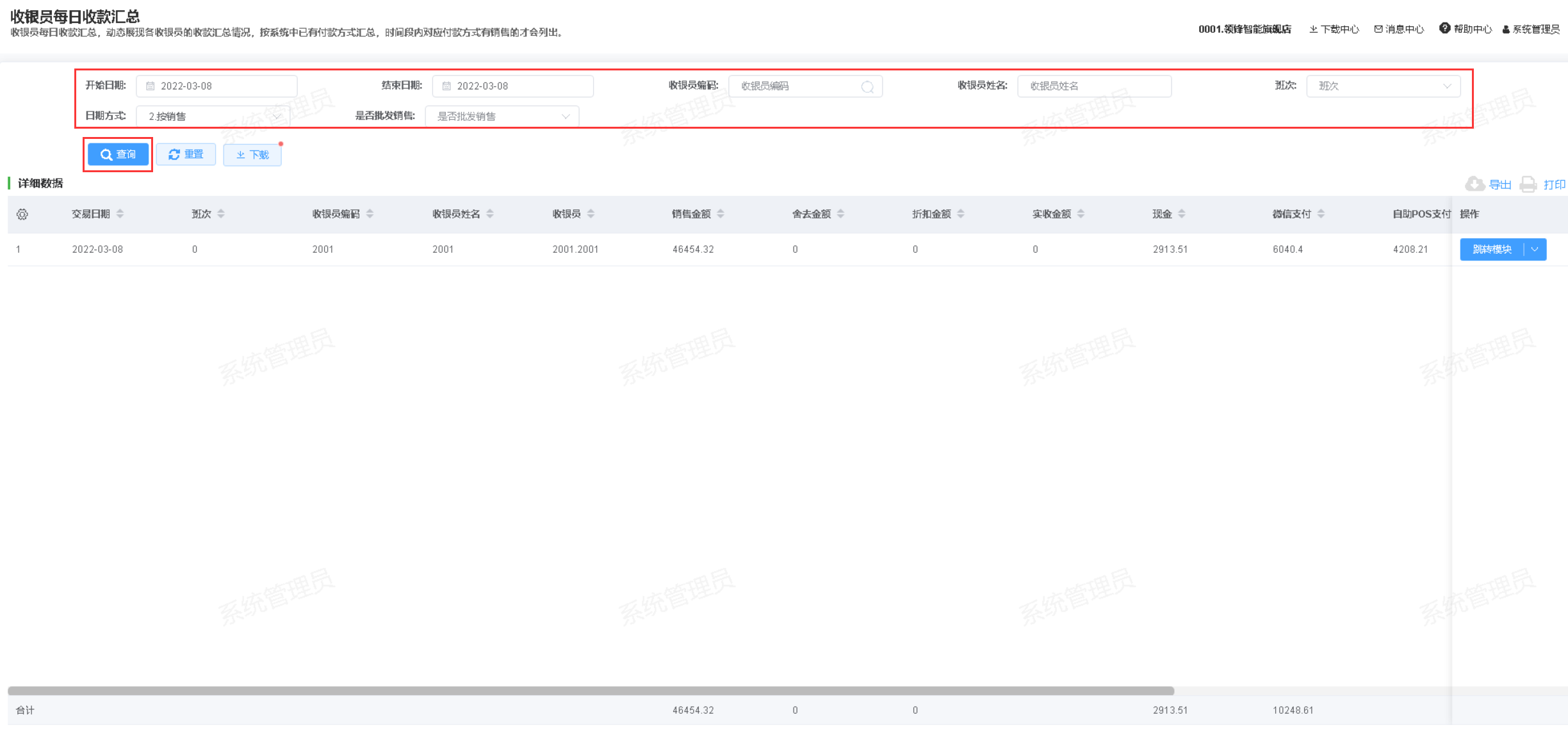
Task: Click the cloud export icon
Action: click(1474, 184)
